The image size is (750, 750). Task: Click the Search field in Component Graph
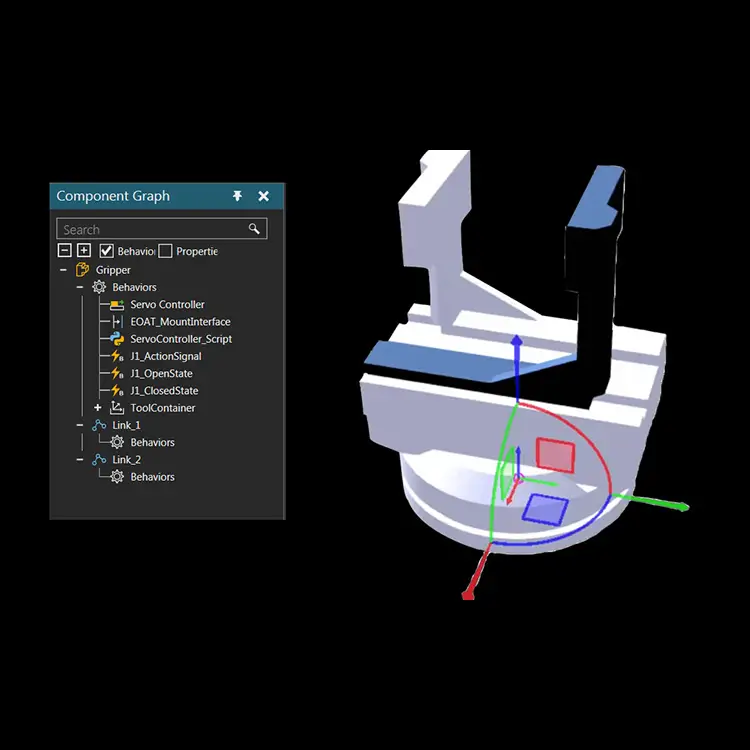pyautogui.click(x=162, y=229)
